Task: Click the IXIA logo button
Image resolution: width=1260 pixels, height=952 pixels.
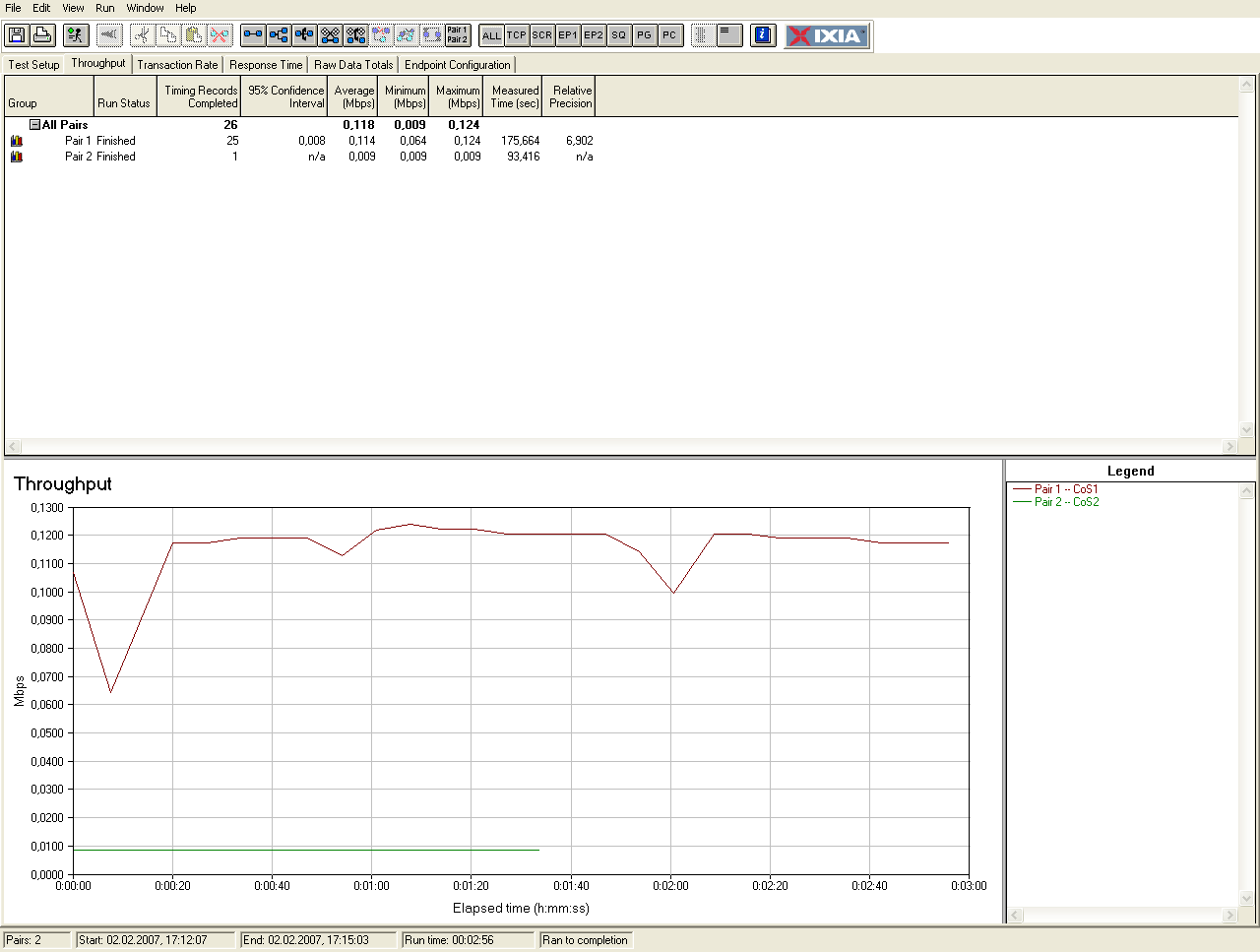Action: coord(827,35)
